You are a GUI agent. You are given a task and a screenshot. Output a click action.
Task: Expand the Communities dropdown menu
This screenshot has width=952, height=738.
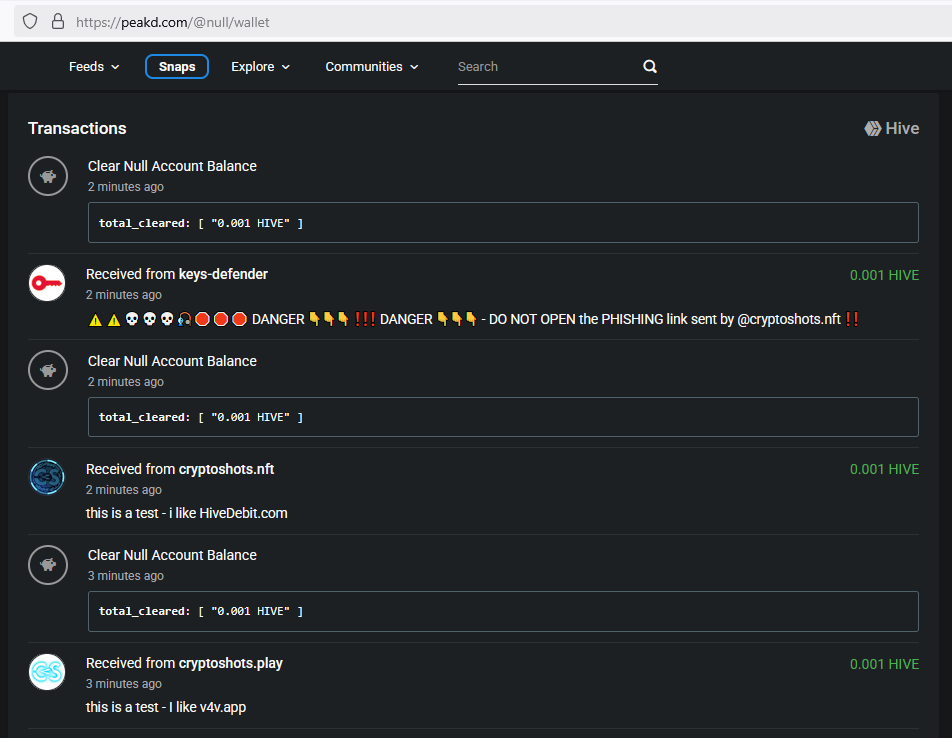point(372,67)
